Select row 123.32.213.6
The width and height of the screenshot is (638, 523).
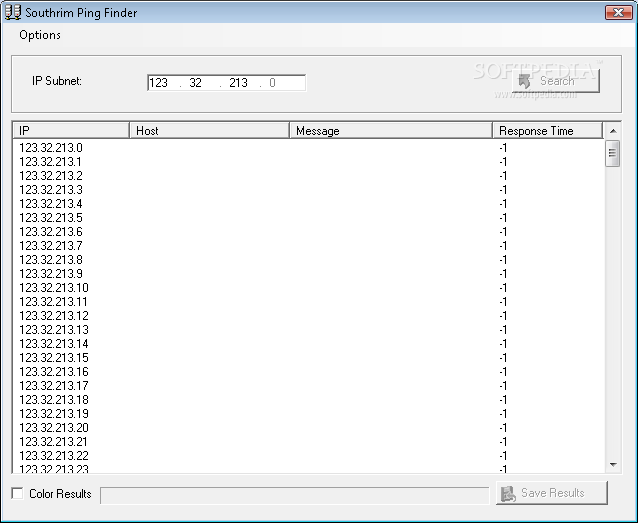coord(308,232)
